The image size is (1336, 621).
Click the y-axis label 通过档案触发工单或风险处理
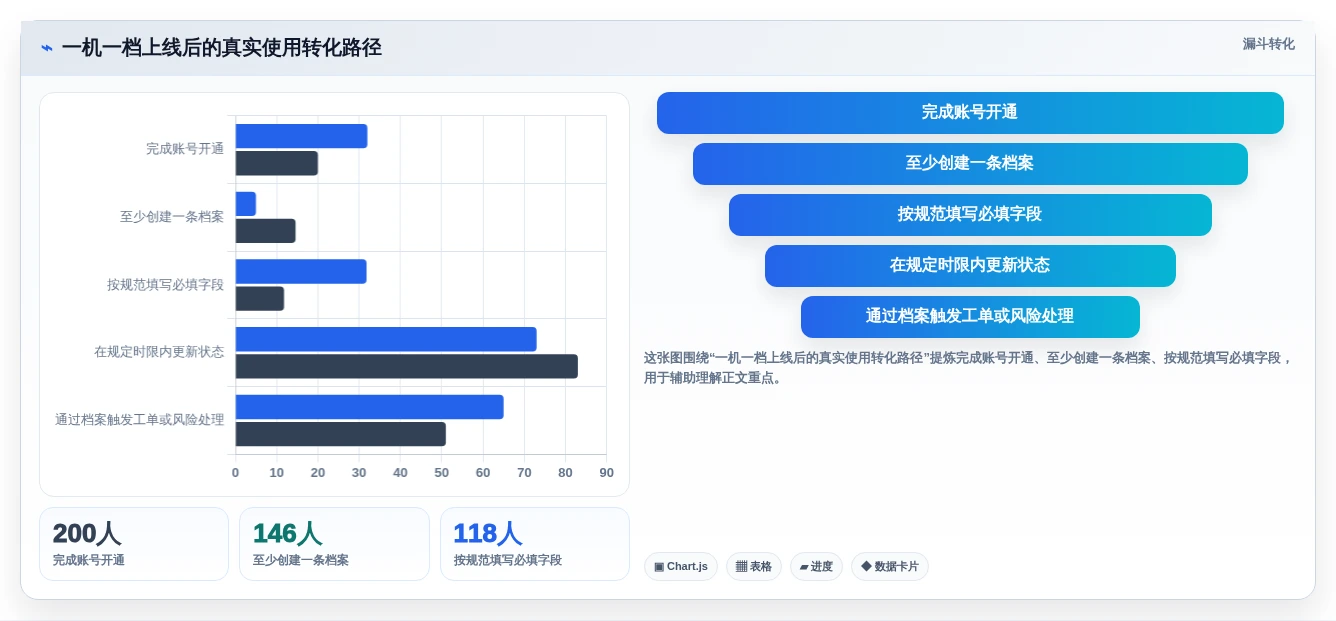pos(140,420)
